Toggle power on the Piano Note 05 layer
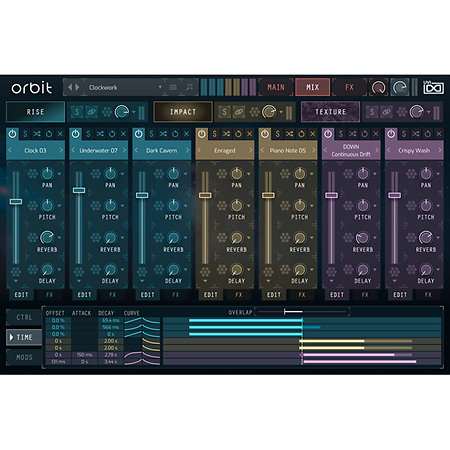 pyautogui.click(x=265, y=134)
